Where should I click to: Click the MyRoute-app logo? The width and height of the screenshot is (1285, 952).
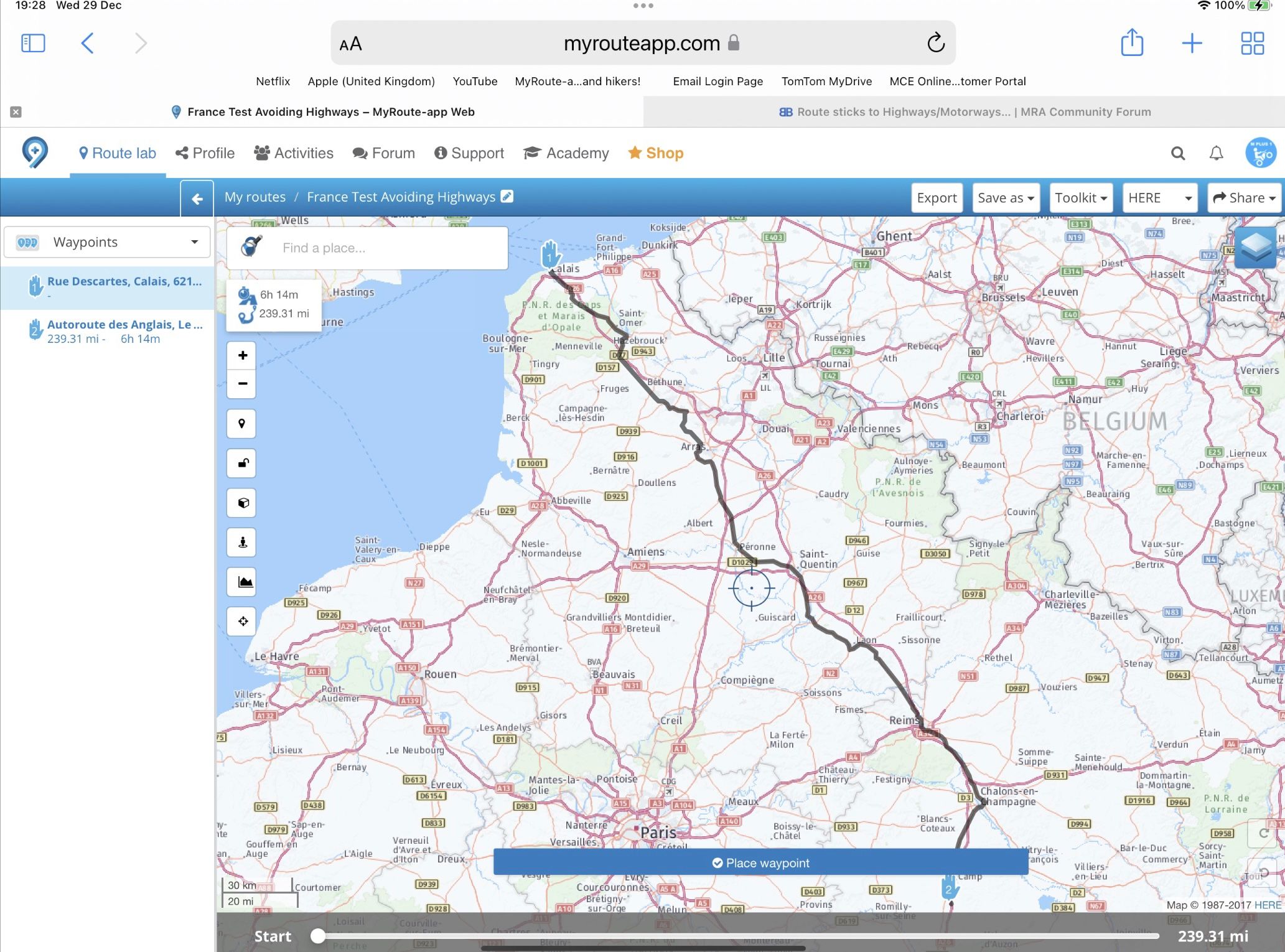pyautogui.click(x=35, y=152)
